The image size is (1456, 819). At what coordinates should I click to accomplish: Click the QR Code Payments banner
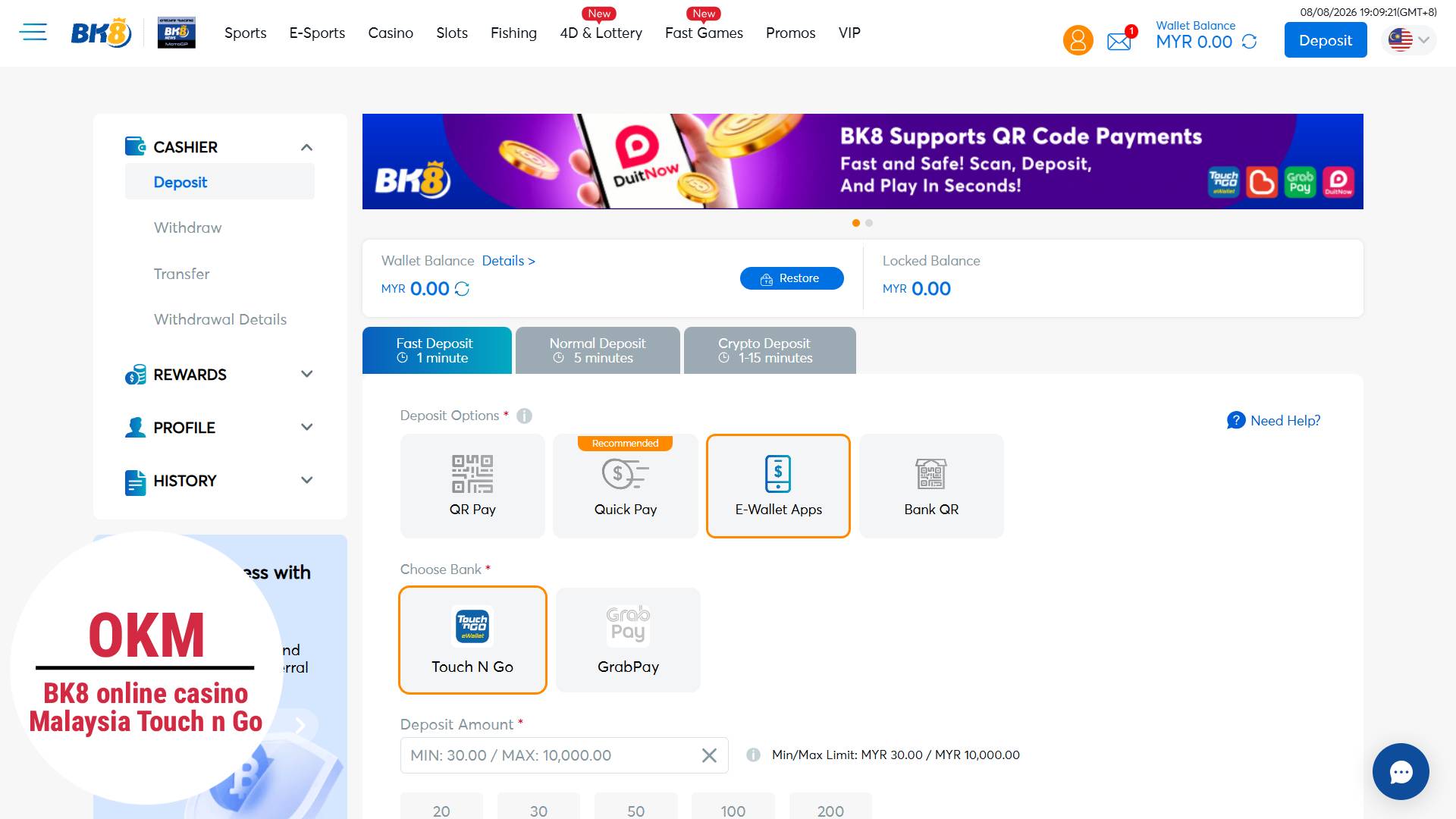click(862, 162)
